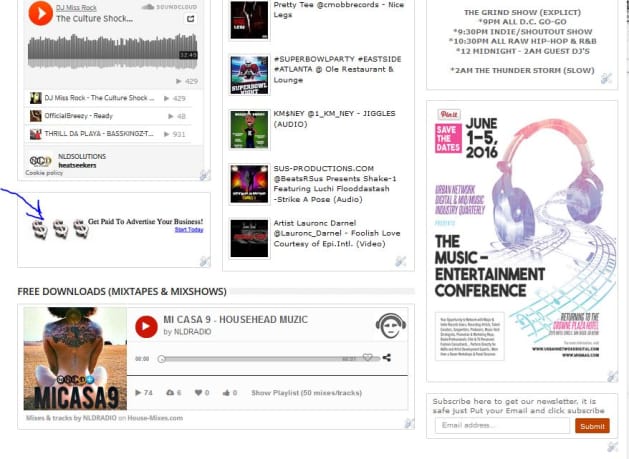Click the play count icon showing 74
This screenshot has width=629, height=459.
click(x=138, y=392)
